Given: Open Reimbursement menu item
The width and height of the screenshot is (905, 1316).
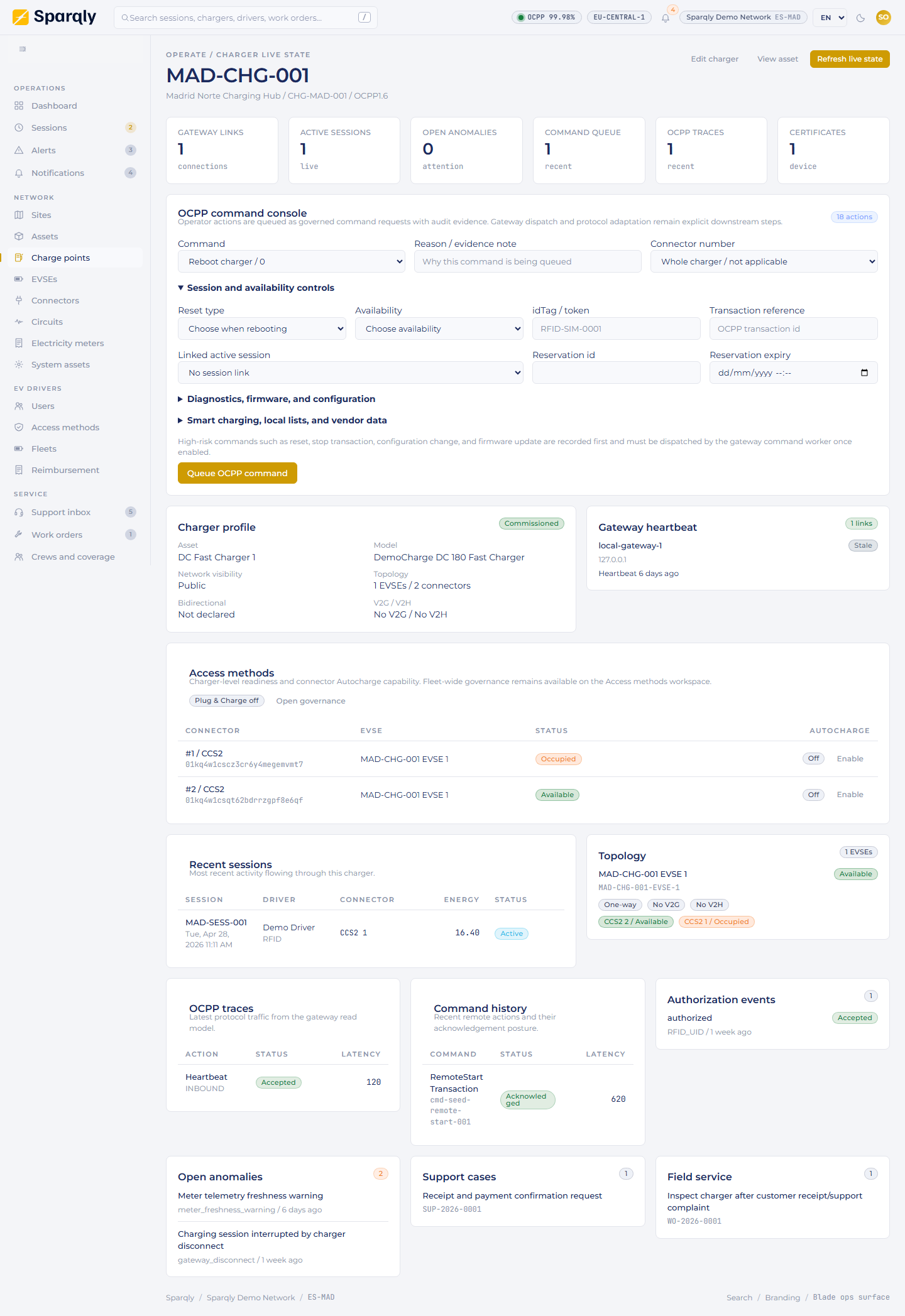Looking at the screenshot, I should click(x=75, y=470).
